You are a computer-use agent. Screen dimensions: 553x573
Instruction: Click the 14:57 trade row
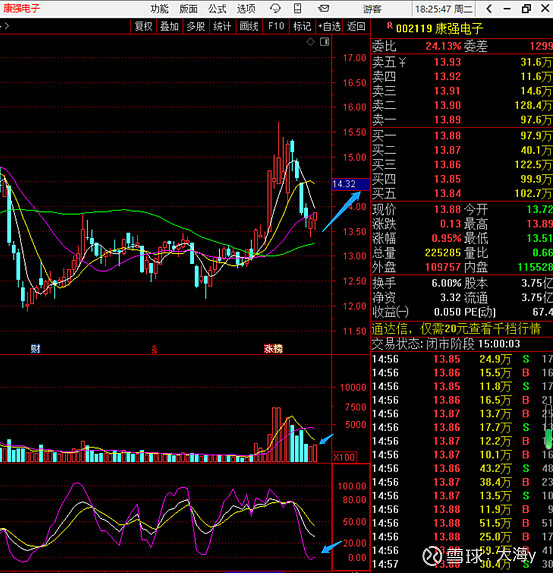(462, 564)
